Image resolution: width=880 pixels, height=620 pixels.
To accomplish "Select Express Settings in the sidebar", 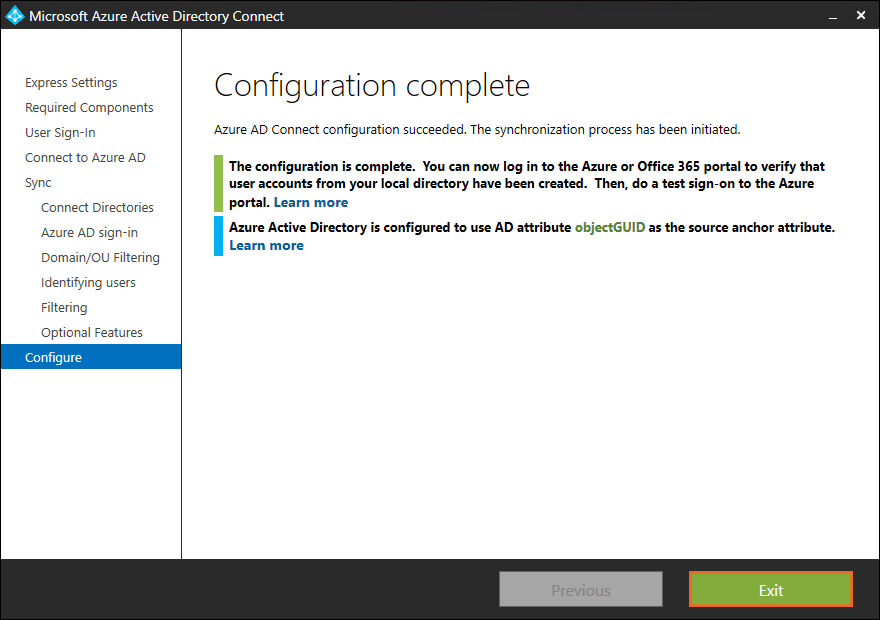I will [x=71, y=83].
